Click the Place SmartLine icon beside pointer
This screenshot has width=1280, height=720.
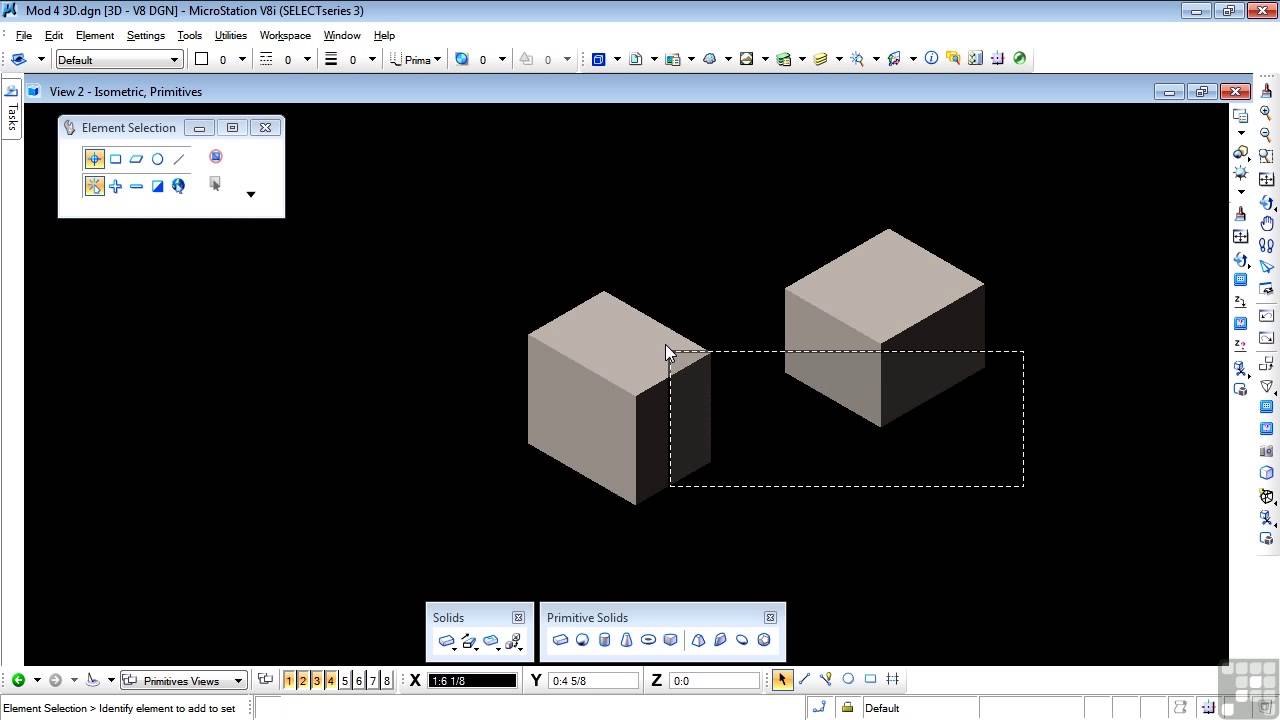click(x=804, y=679)
